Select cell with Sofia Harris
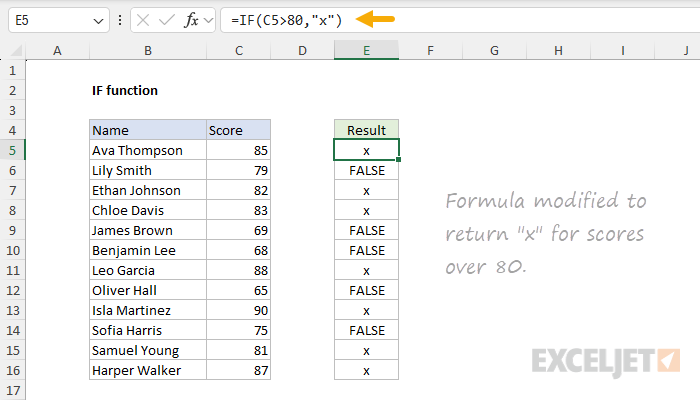 (x=148, y=330)
